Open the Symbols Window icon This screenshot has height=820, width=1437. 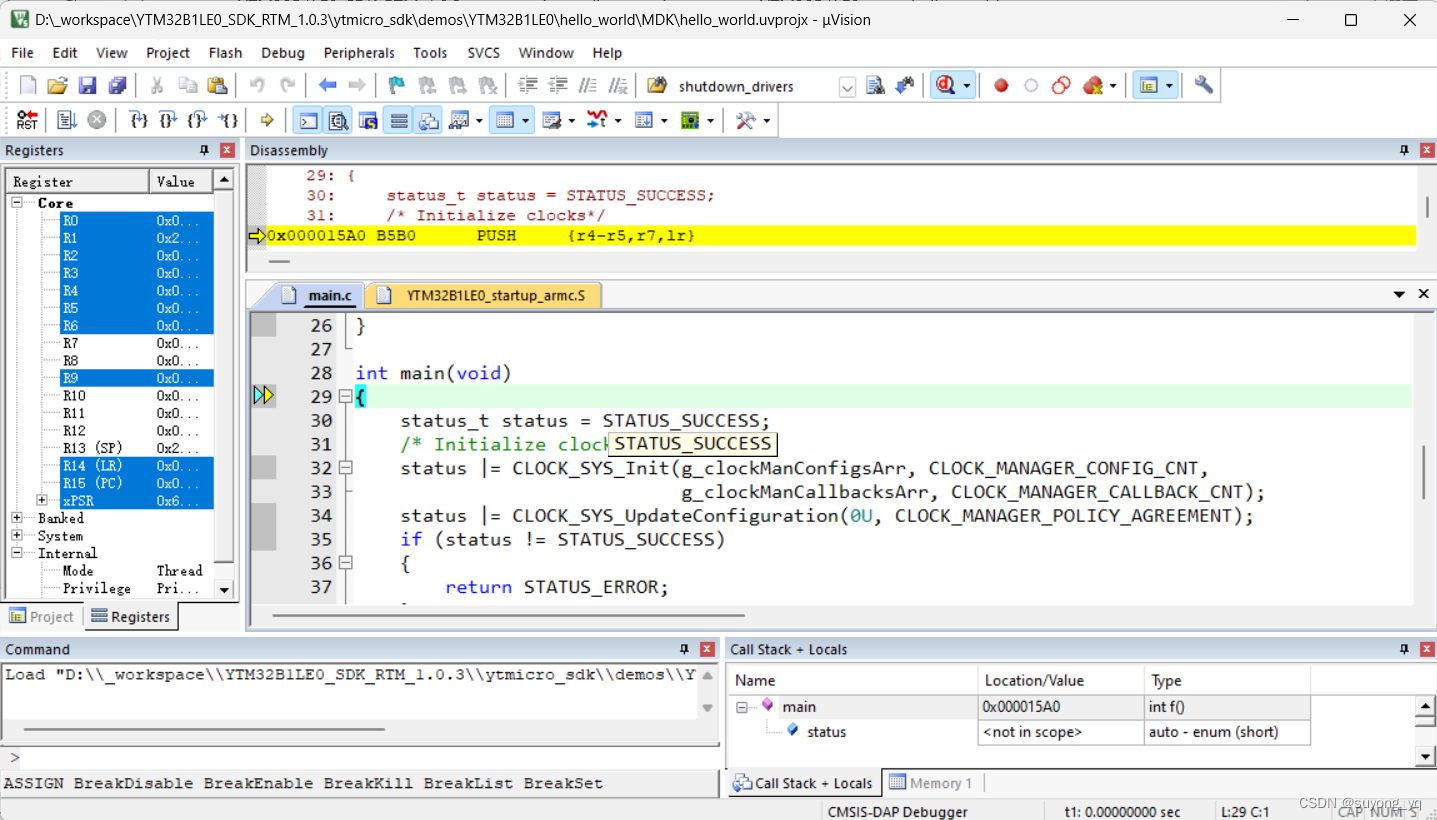(x=369, y=120)
